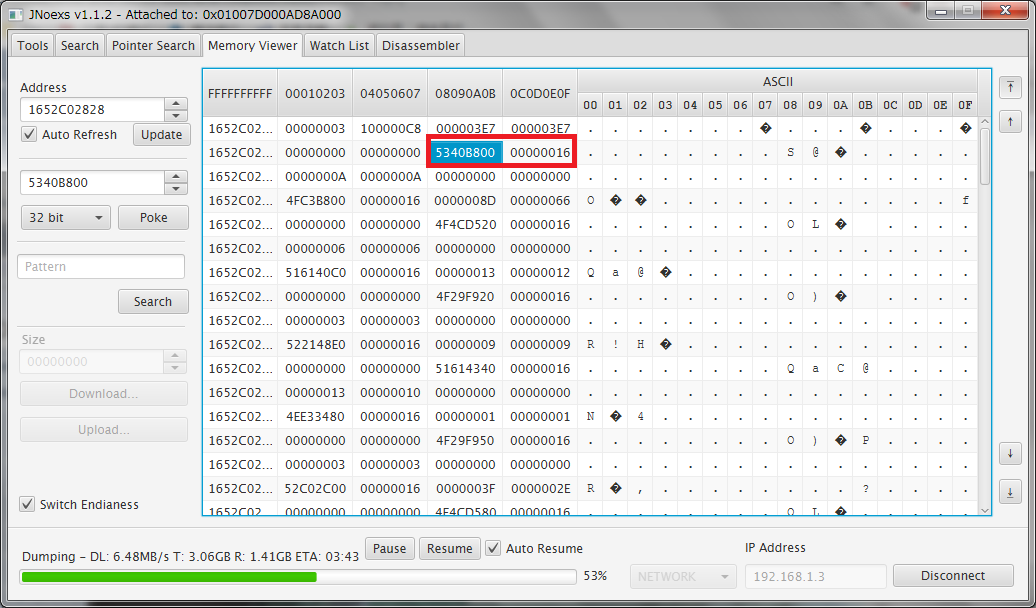
Task: Click the ASCII column group header
Action: (778, 82)
